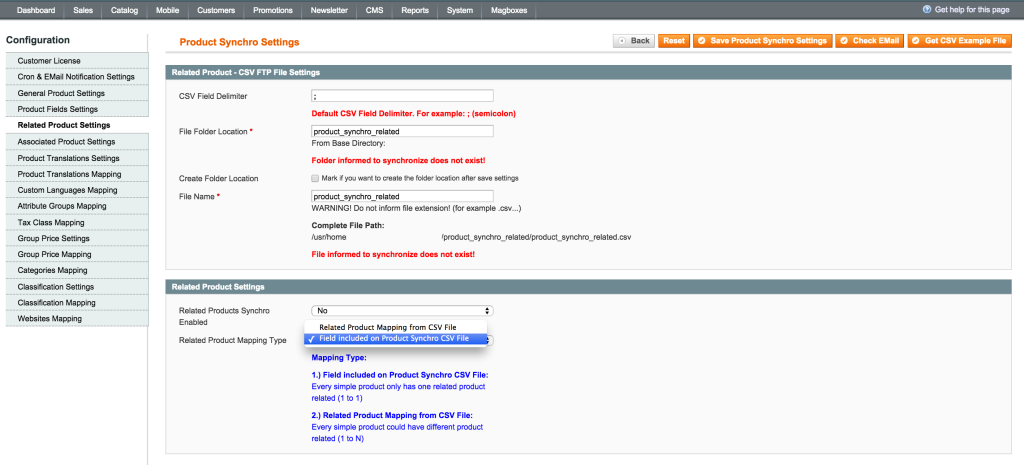The height and width of the screenshot is (465, 1024).
Task: Click Folder informed does not exist warning
Action: pos(398,160)
